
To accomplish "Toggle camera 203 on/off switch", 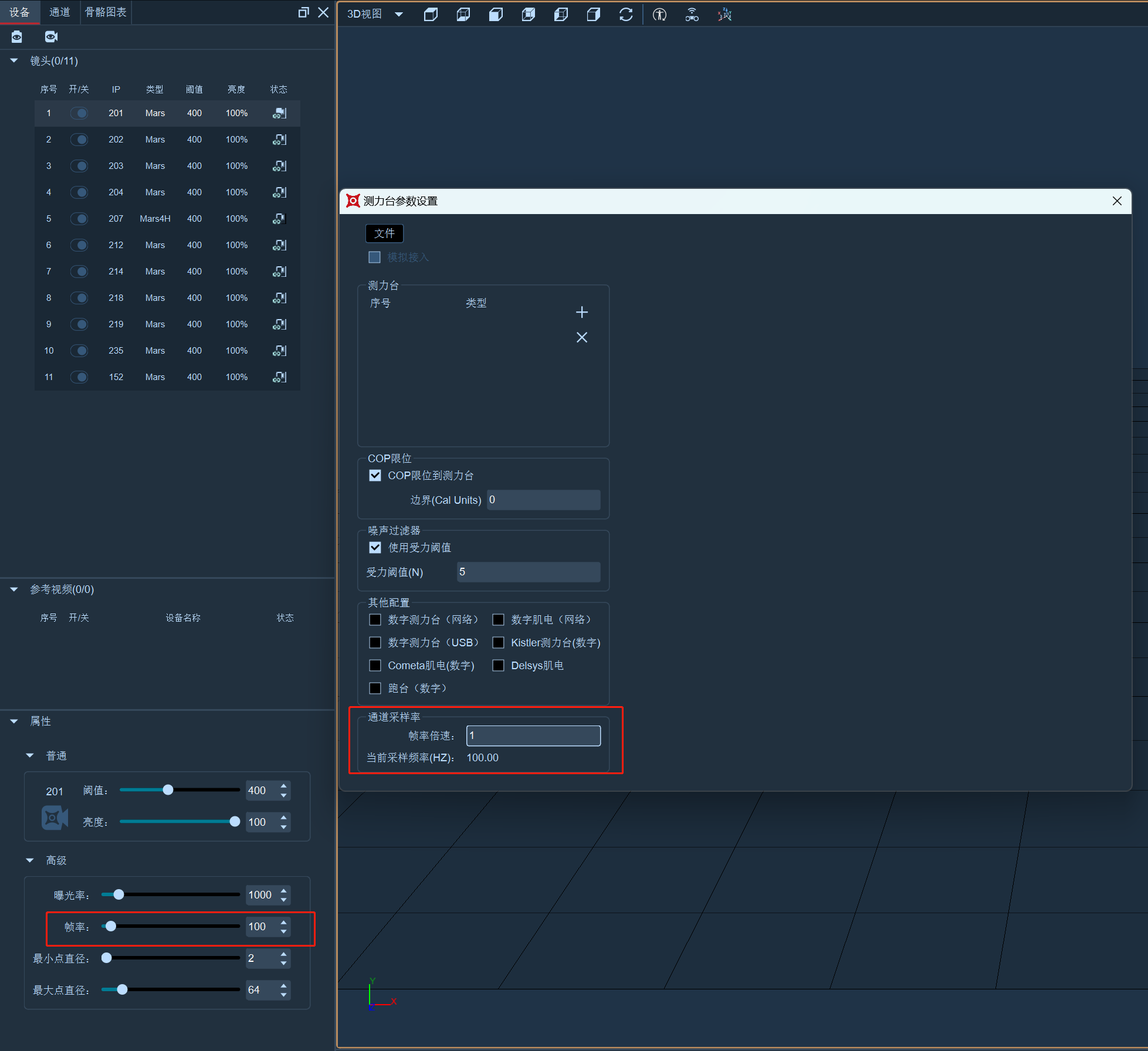I will coord(79,166).
